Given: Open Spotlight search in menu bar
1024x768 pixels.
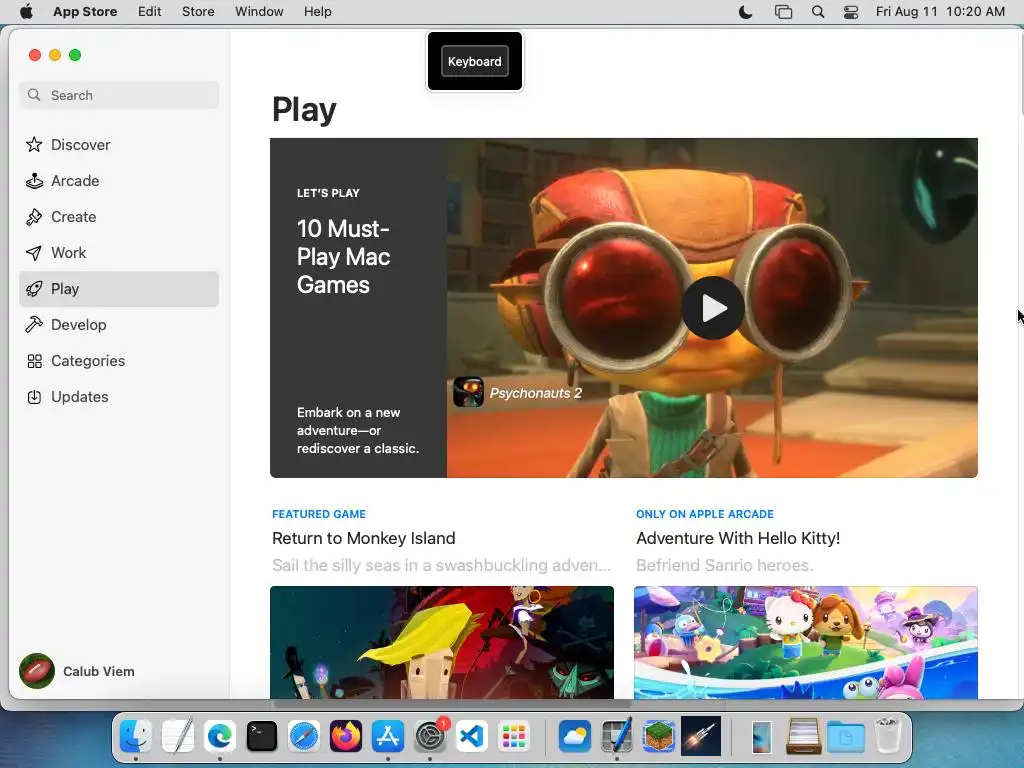Looking at the screenshot, I should pyautogui.click(x=818, y=12).
